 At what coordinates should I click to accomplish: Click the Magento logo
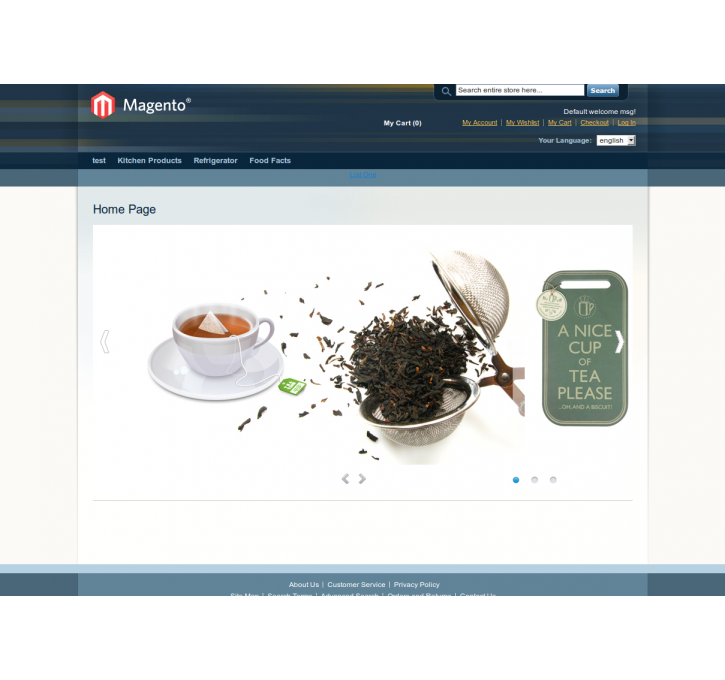pyautogui.click(x=141, y=105)
